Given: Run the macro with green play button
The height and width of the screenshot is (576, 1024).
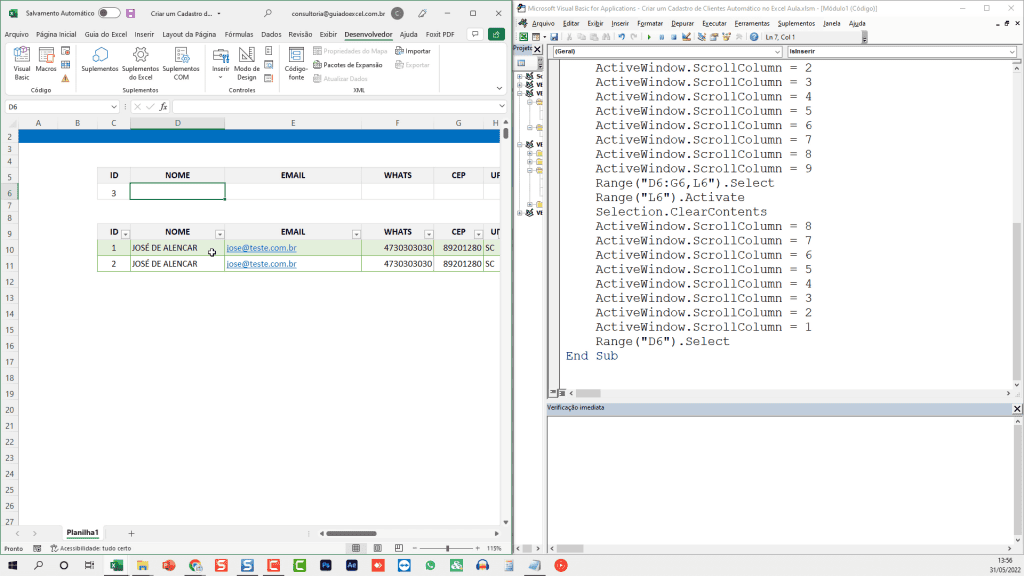Looking at the screenshot, I should coord(649,37).
